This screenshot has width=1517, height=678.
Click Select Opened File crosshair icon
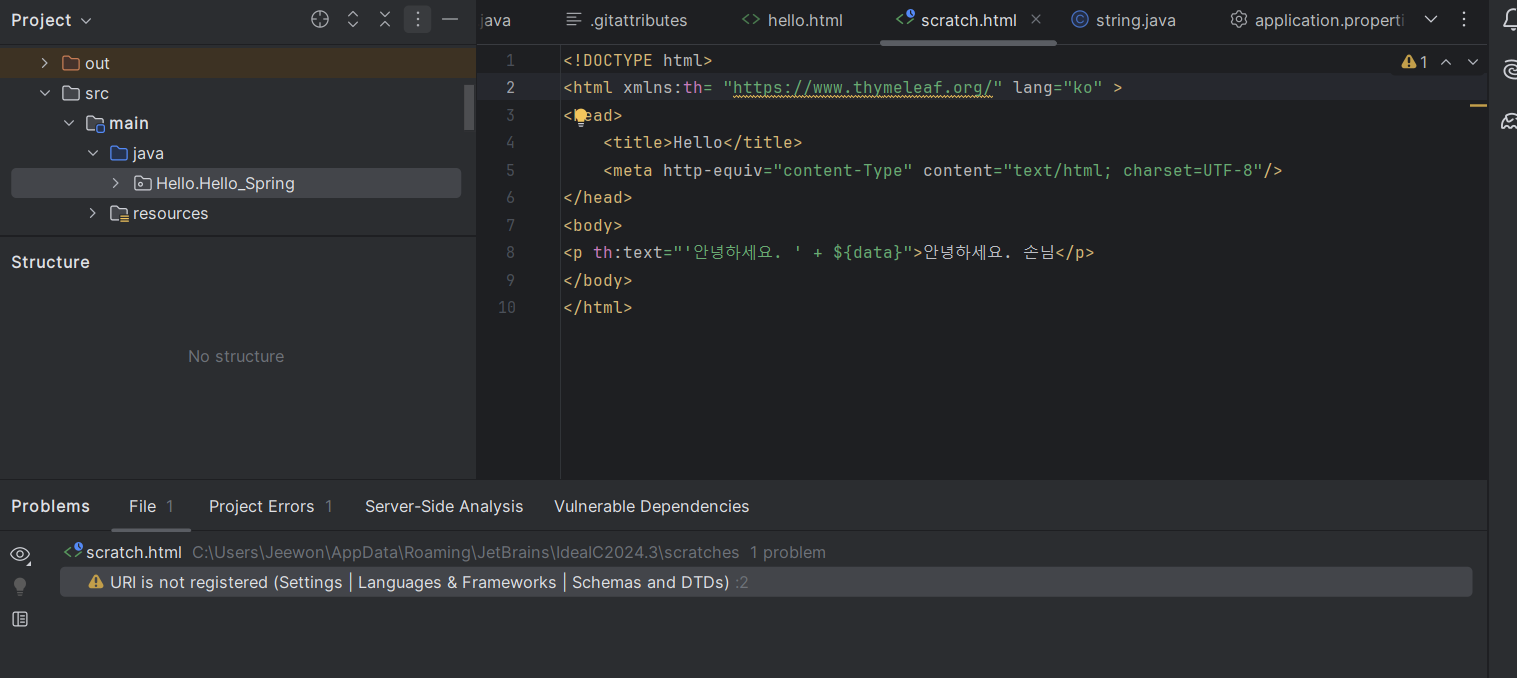click(x=320, y=19)
